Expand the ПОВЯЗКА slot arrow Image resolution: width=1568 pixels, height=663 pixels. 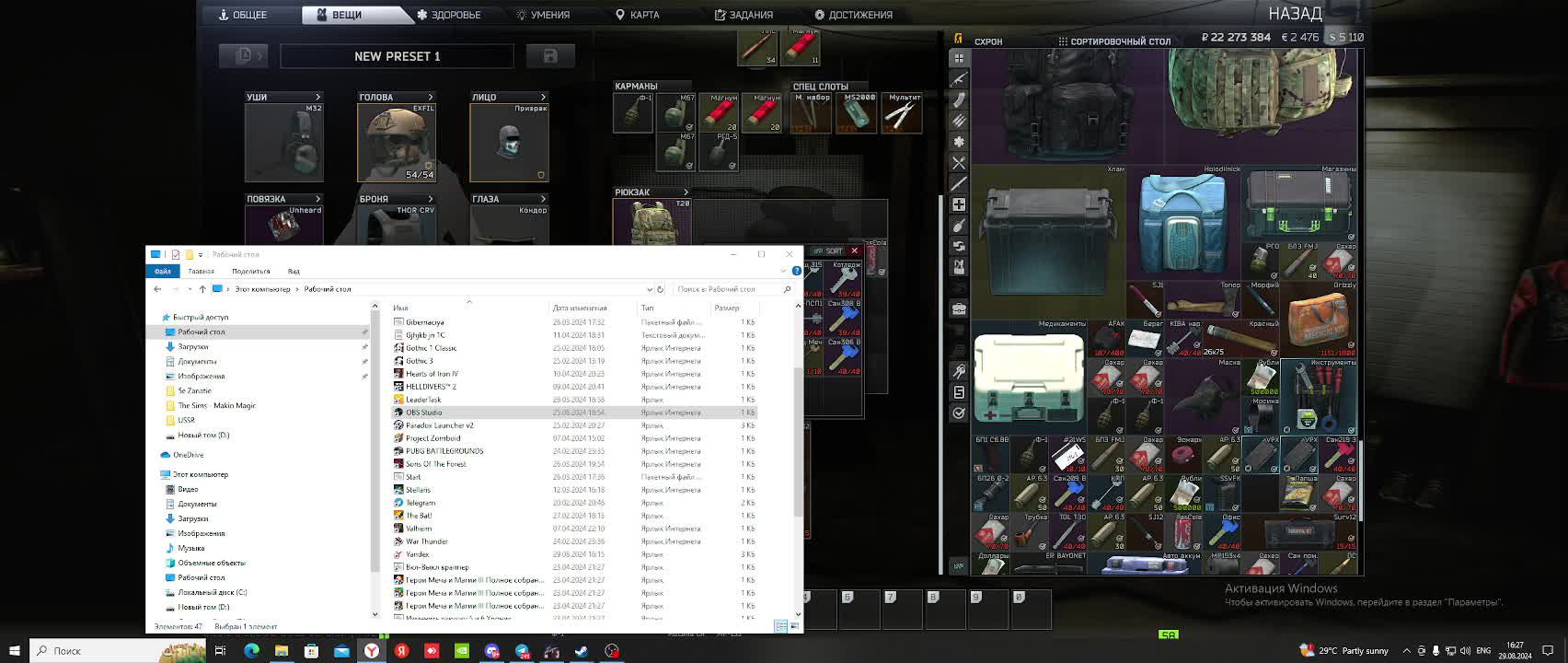click(x=318, y=199)
